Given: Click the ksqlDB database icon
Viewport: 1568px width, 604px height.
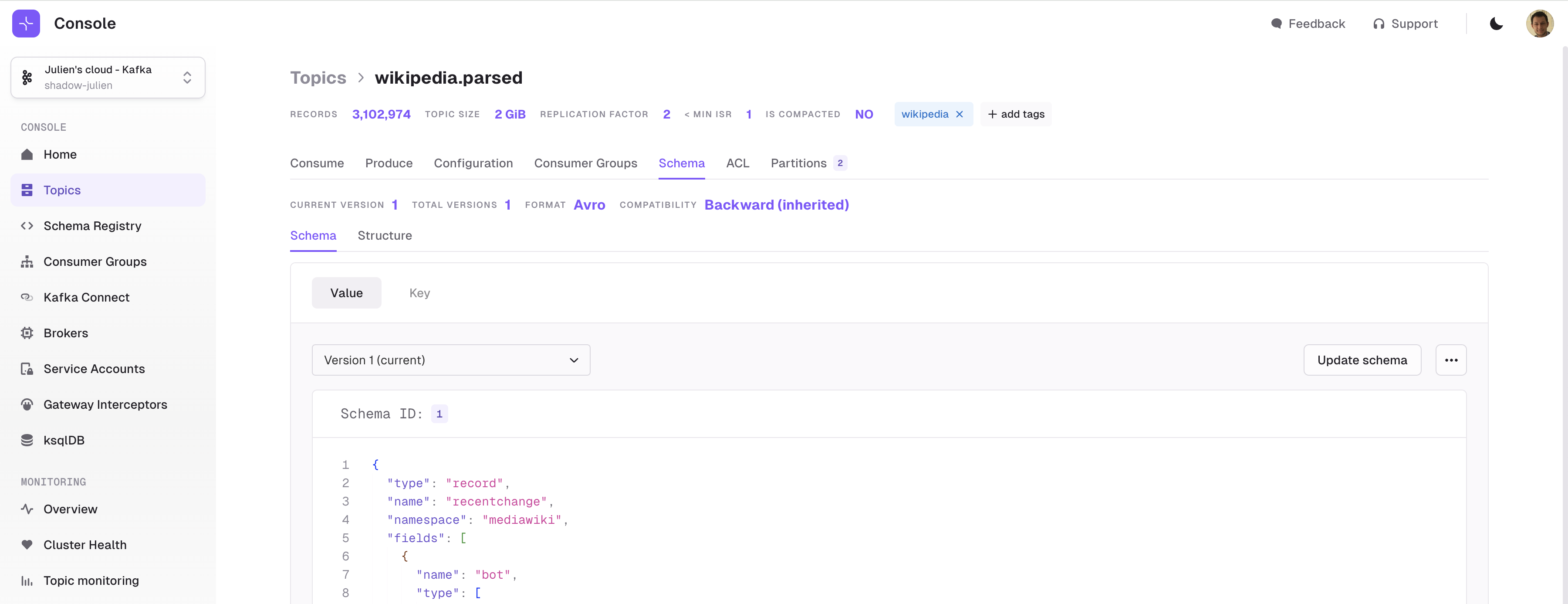Looking at the screenshot, I should pos(27,440).
